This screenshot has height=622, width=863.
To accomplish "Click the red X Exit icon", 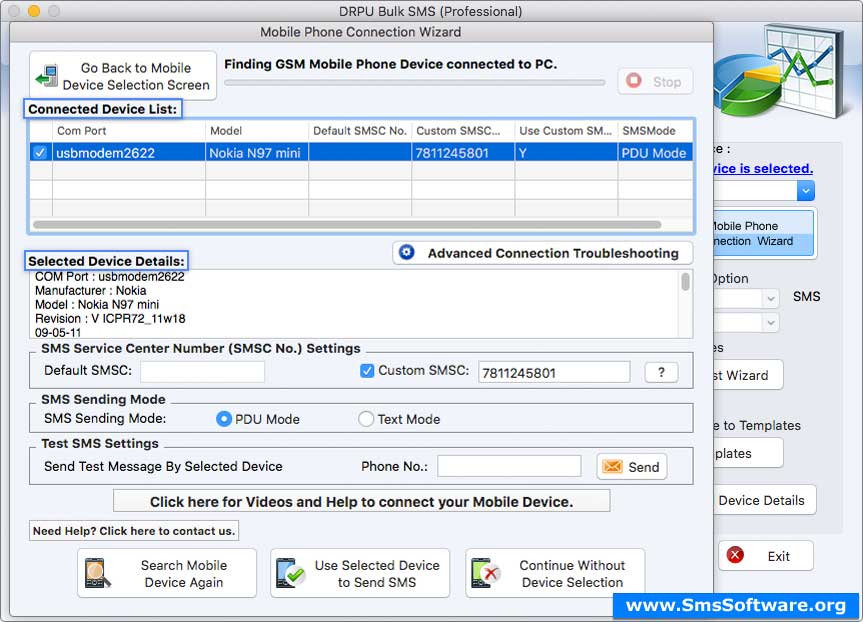I will coord(735,555).
